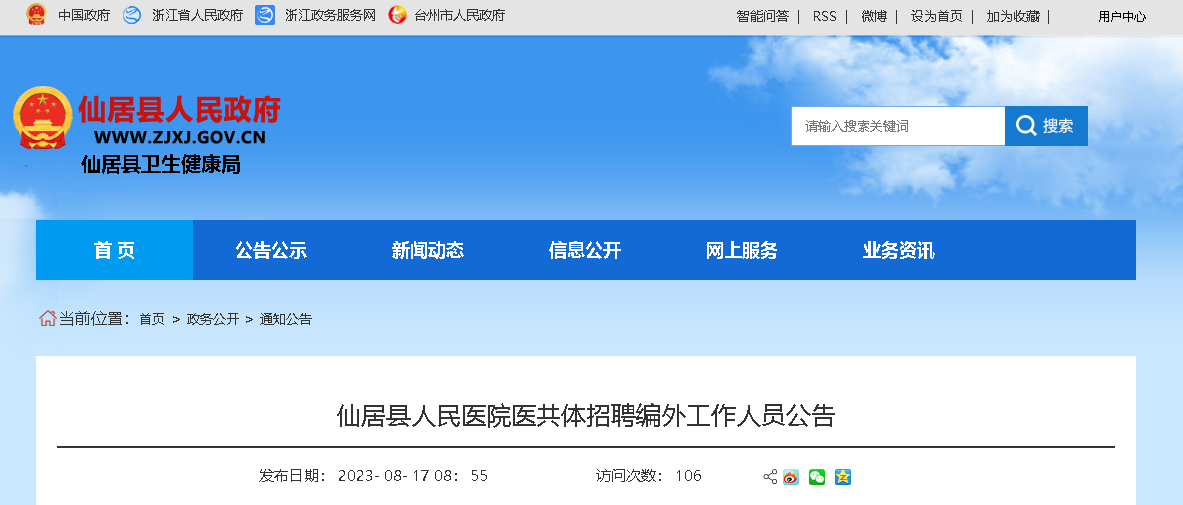
Task: Click the magnifier icon in search button
Action: 1026,126
